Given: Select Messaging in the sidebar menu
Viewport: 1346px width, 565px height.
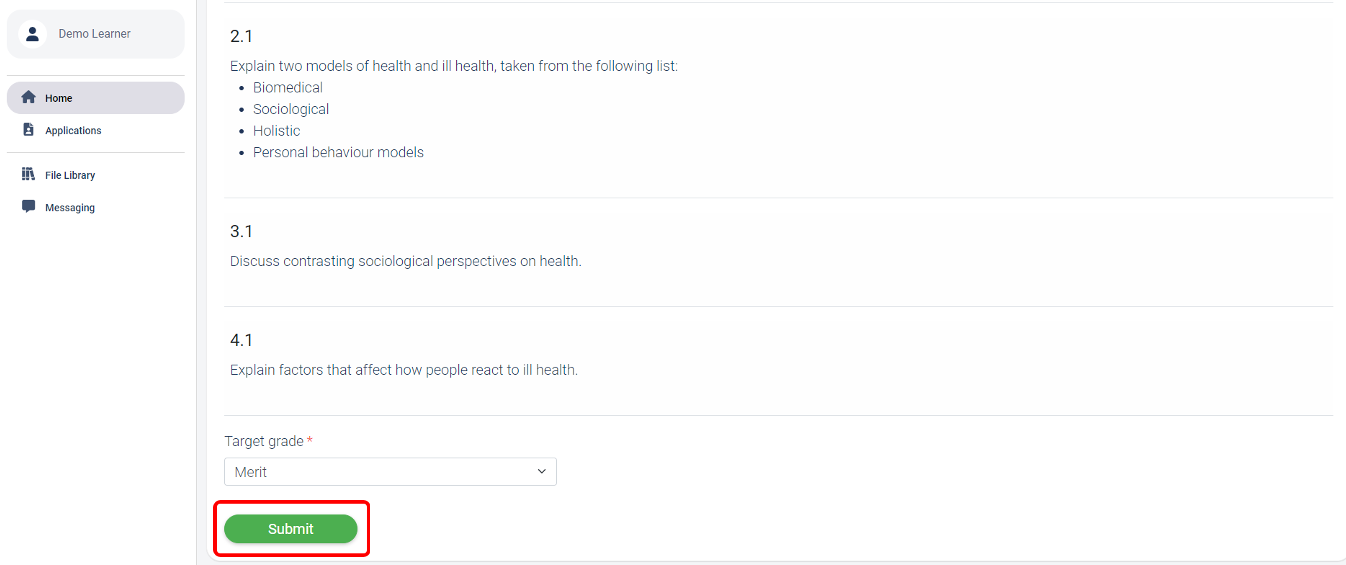Looking at the screenshot, I should click(x=95, y=207).
